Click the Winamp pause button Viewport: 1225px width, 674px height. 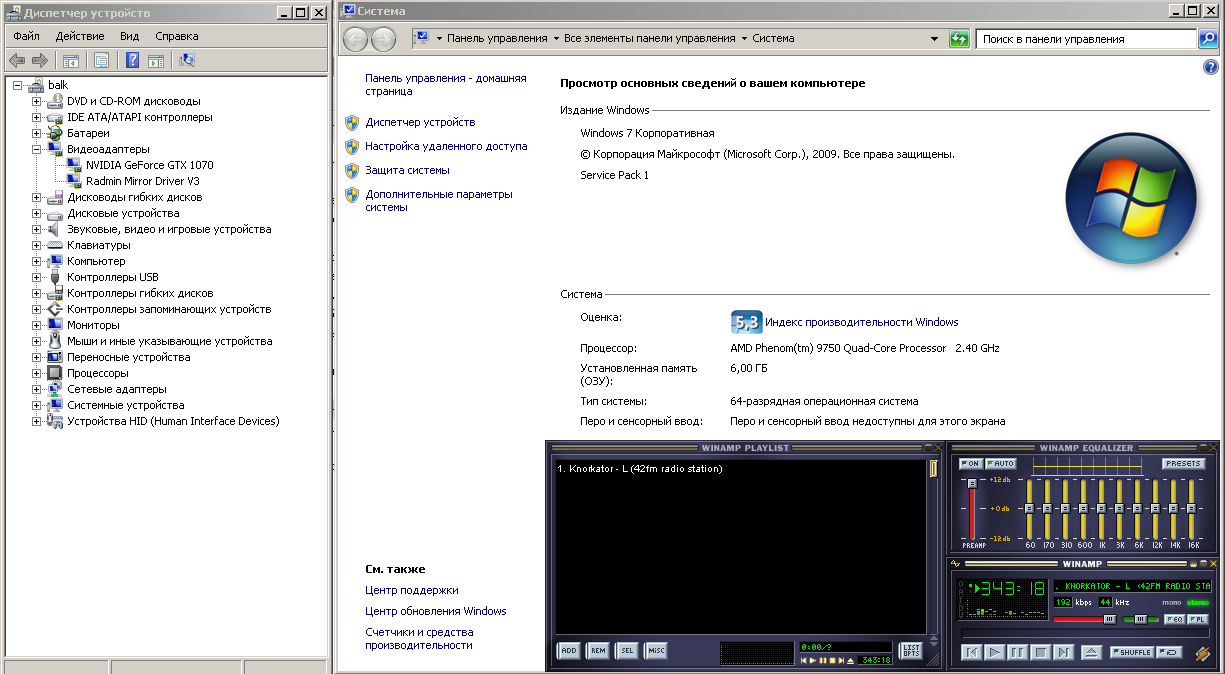click(x=1017, y=653)
